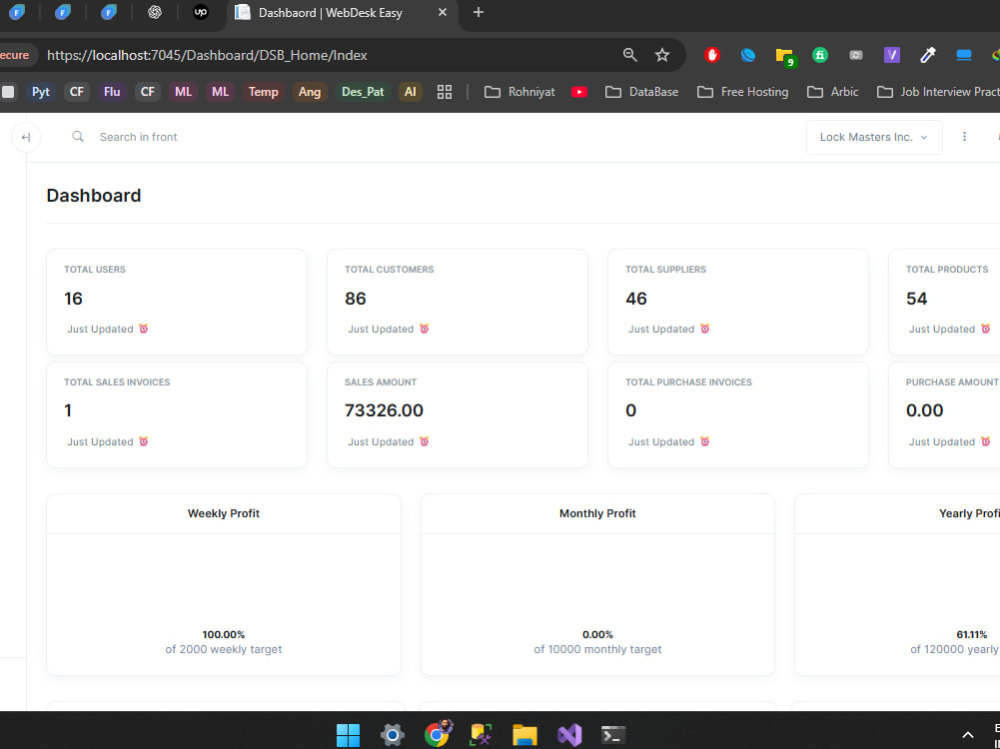Viewport: 1000px width, 749px height.
Task: Click the Purchase Amount value 0.00
Action: (x=924, y=410)
